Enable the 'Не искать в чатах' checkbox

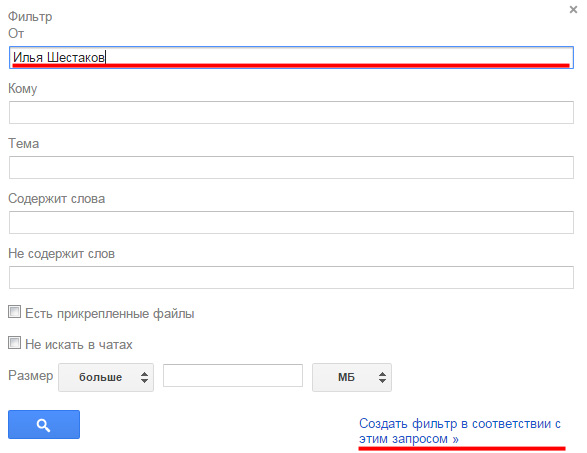tap(15, 343)
